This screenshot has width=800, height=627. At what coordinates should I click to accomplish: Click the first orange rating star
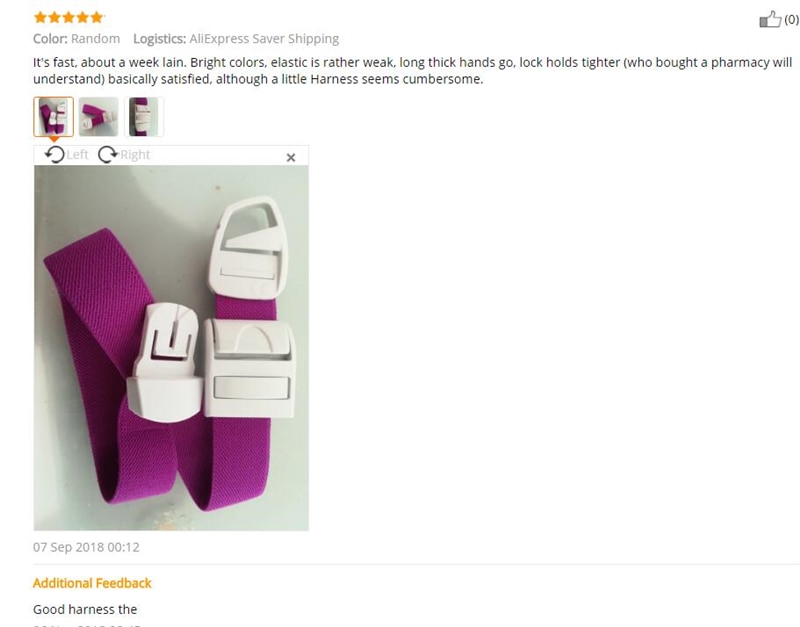coord(40,18)
